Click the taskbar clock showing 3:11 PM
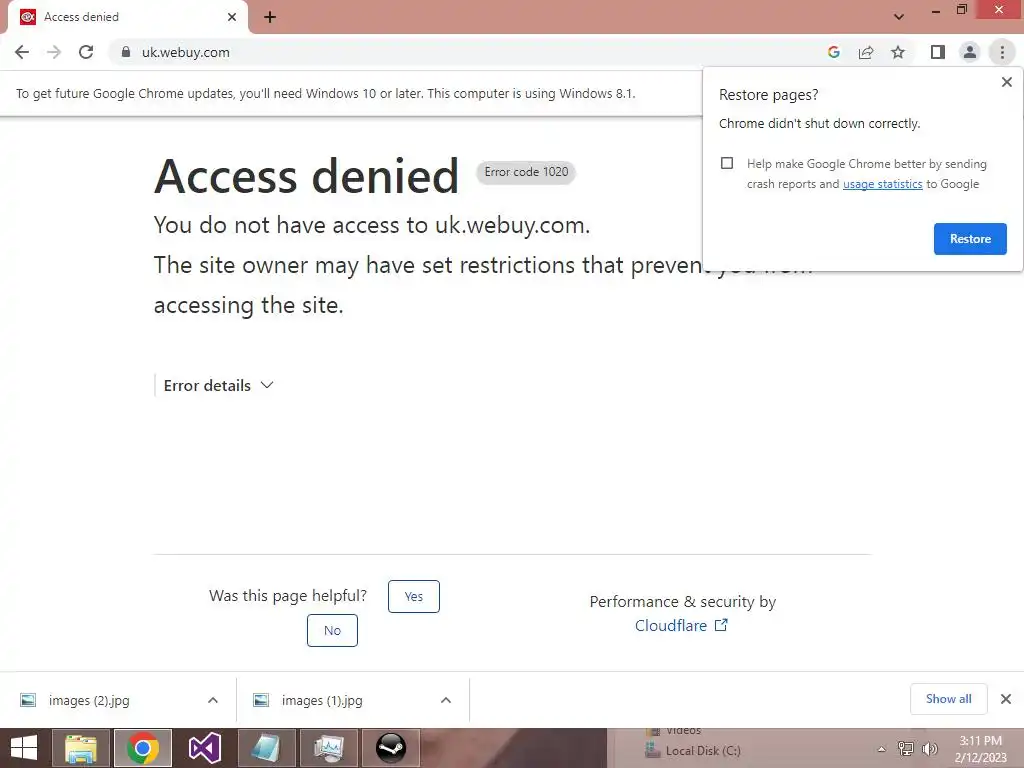This screenshot has width=1024, height=768. tap(980, 749)
